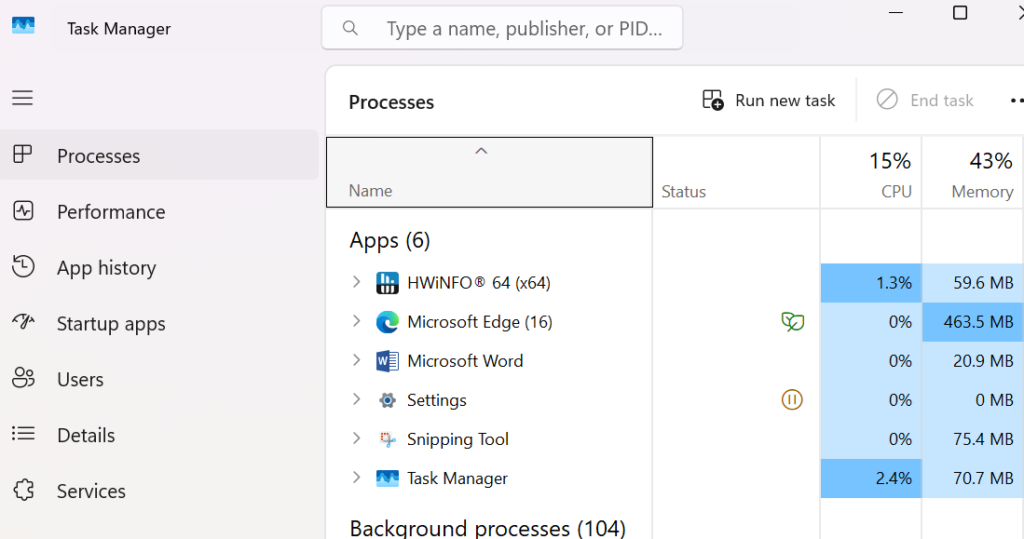Click the Services puzzle-piece icon
The image size is (1024, 539).
click(24, 489)
